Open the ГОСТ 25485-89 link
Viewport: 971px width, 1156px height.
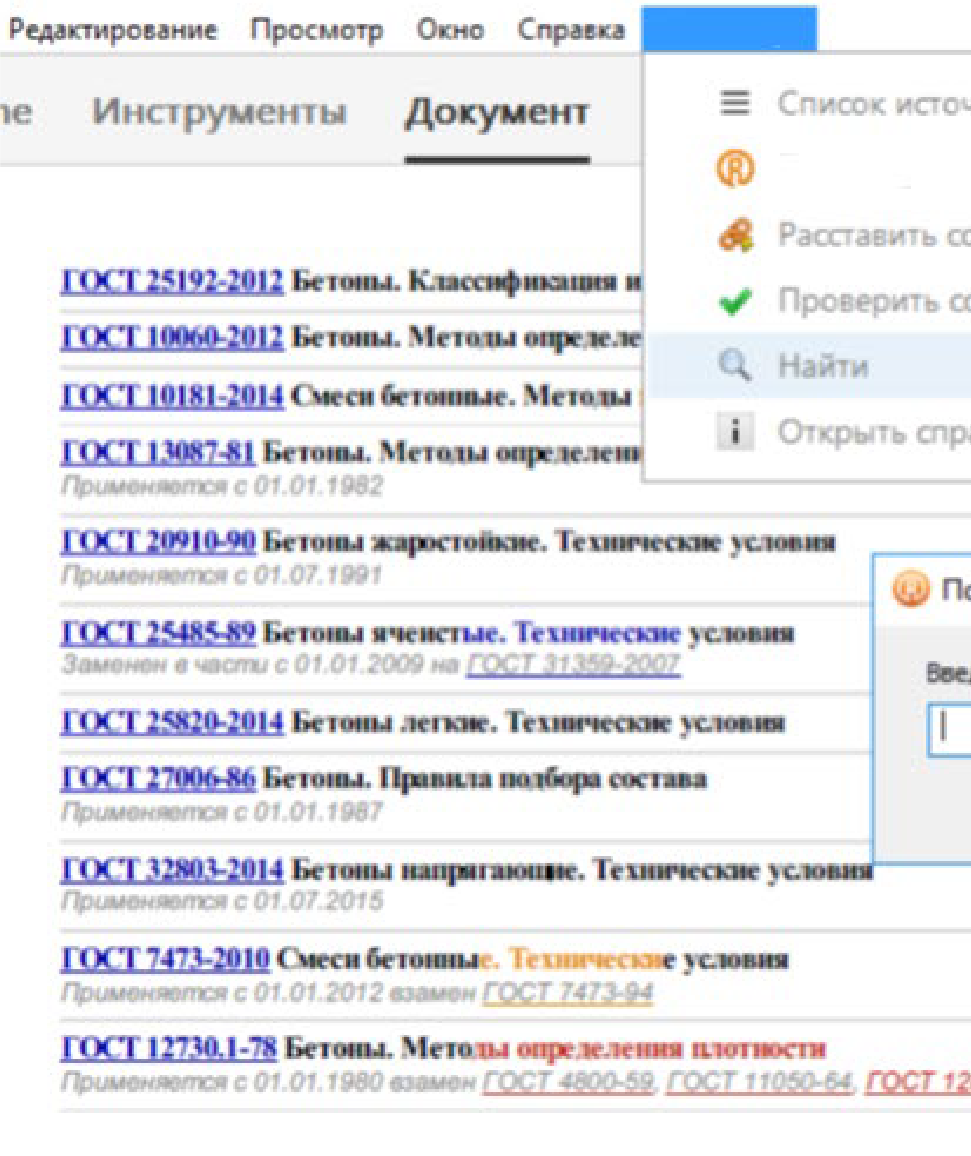(x=158, y=633)
